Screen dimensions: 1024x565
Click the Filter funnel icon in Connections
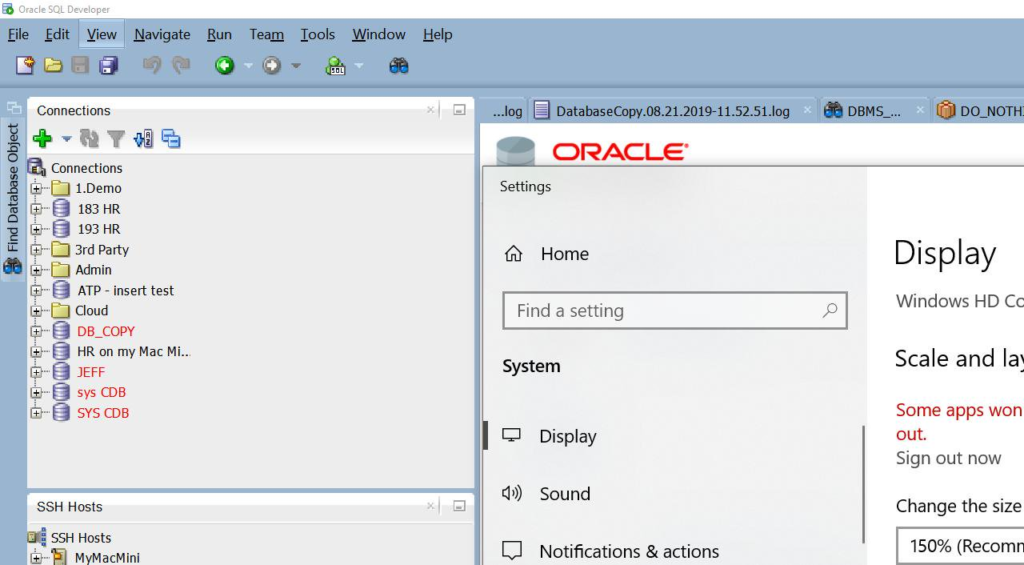(x=116, y=138)
